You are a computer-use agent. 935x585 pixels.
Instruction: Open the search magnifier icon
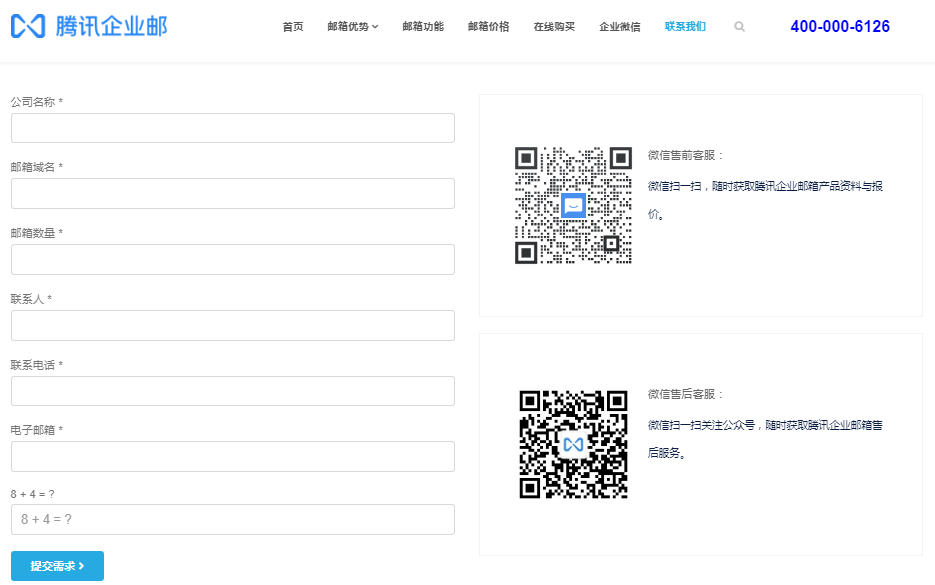click(739, 26)
